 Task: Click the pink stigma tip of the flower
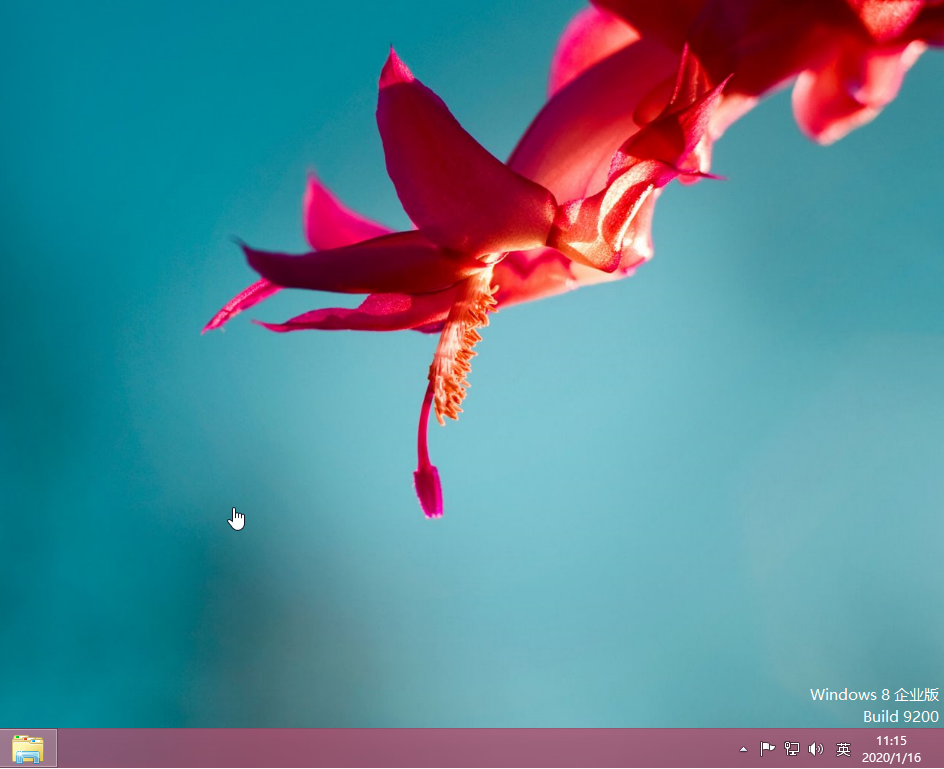click(429, 492)
